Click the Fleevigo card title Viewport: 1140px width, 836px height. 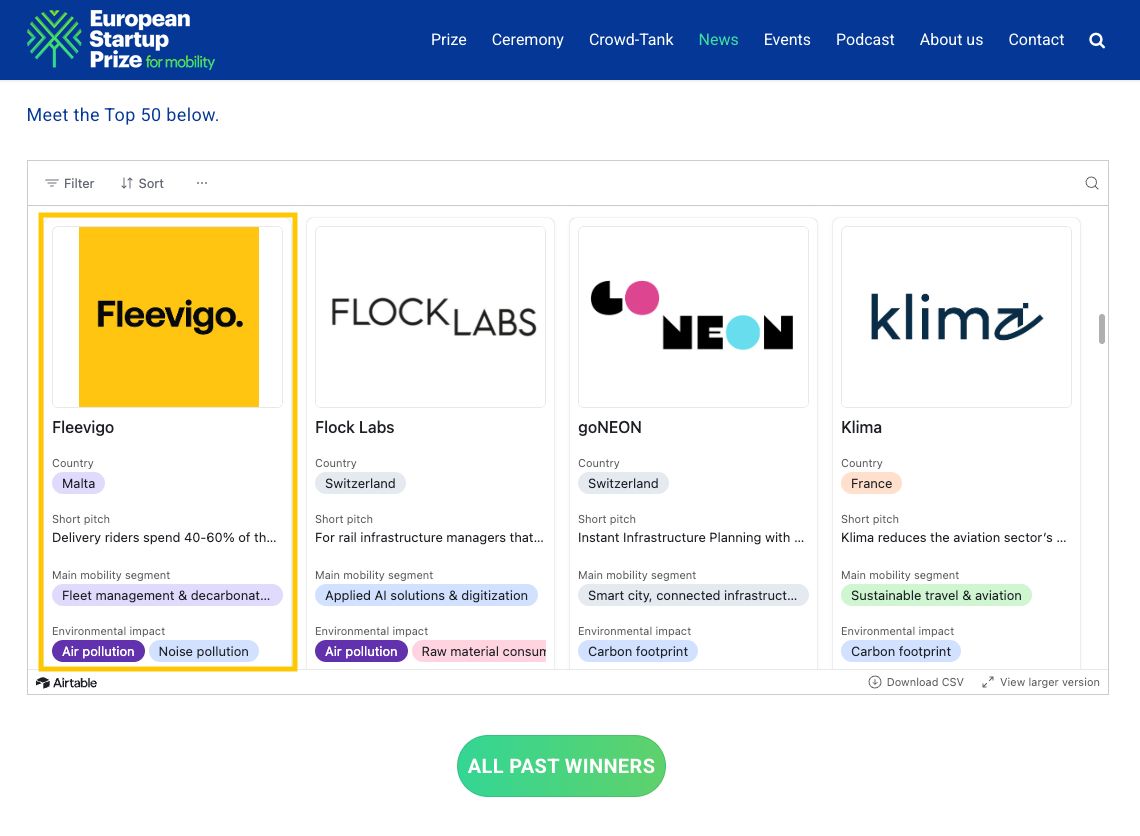tap(83, 427)
